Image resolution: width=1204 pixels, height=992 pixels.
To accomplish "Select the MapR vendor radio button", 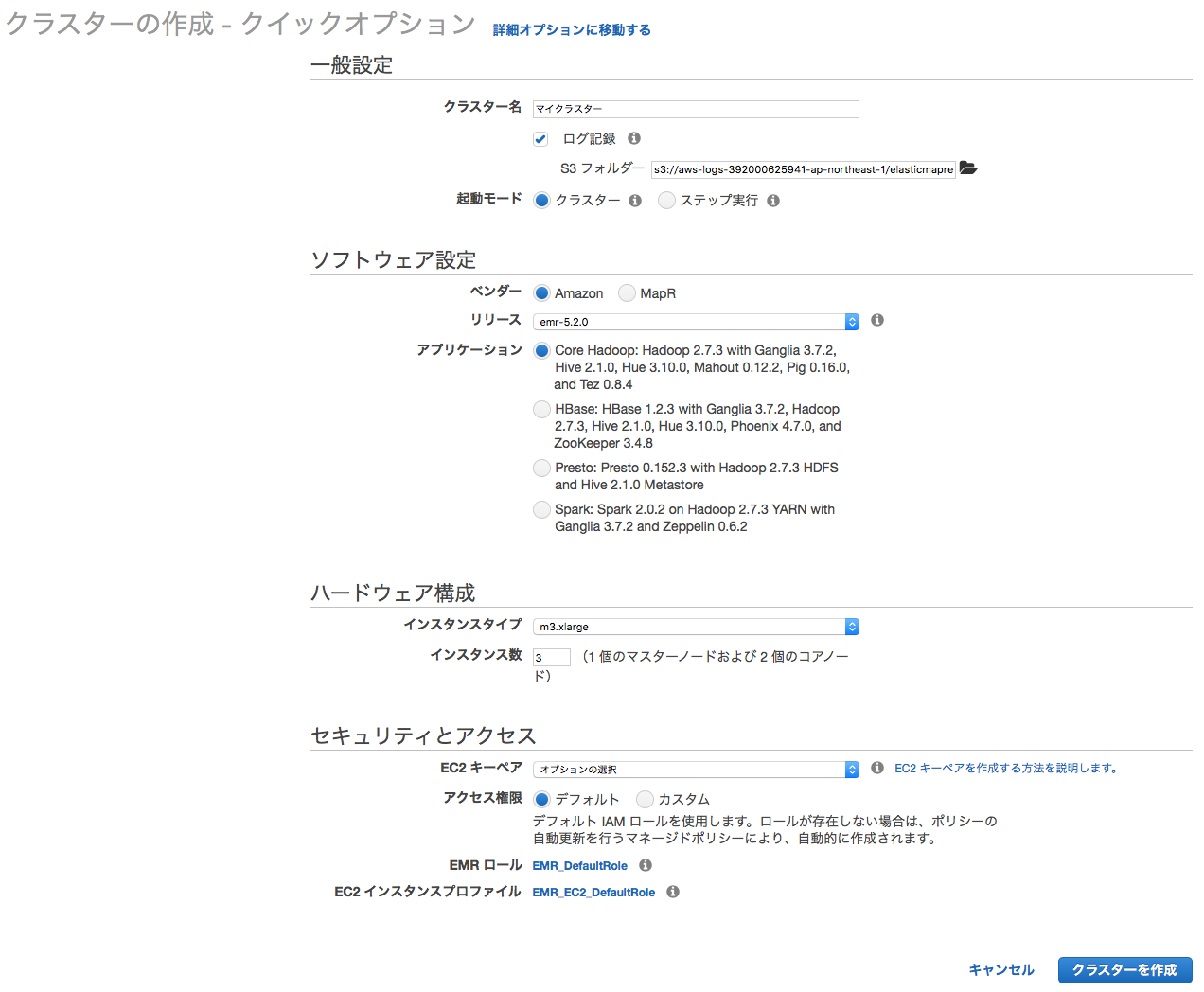I will pyautogui.click(x=627, y=292).
